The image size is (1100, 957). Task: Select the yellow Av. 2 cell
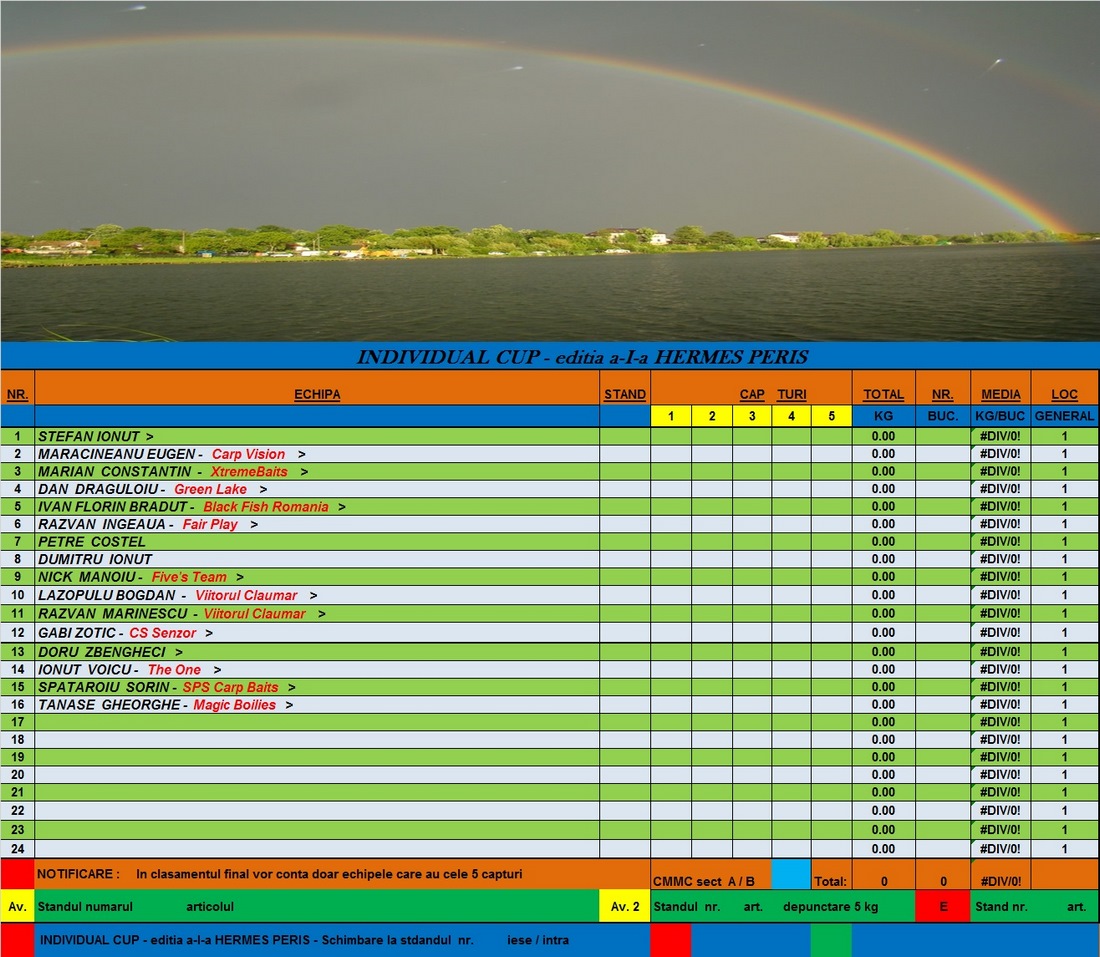[625, 906]
